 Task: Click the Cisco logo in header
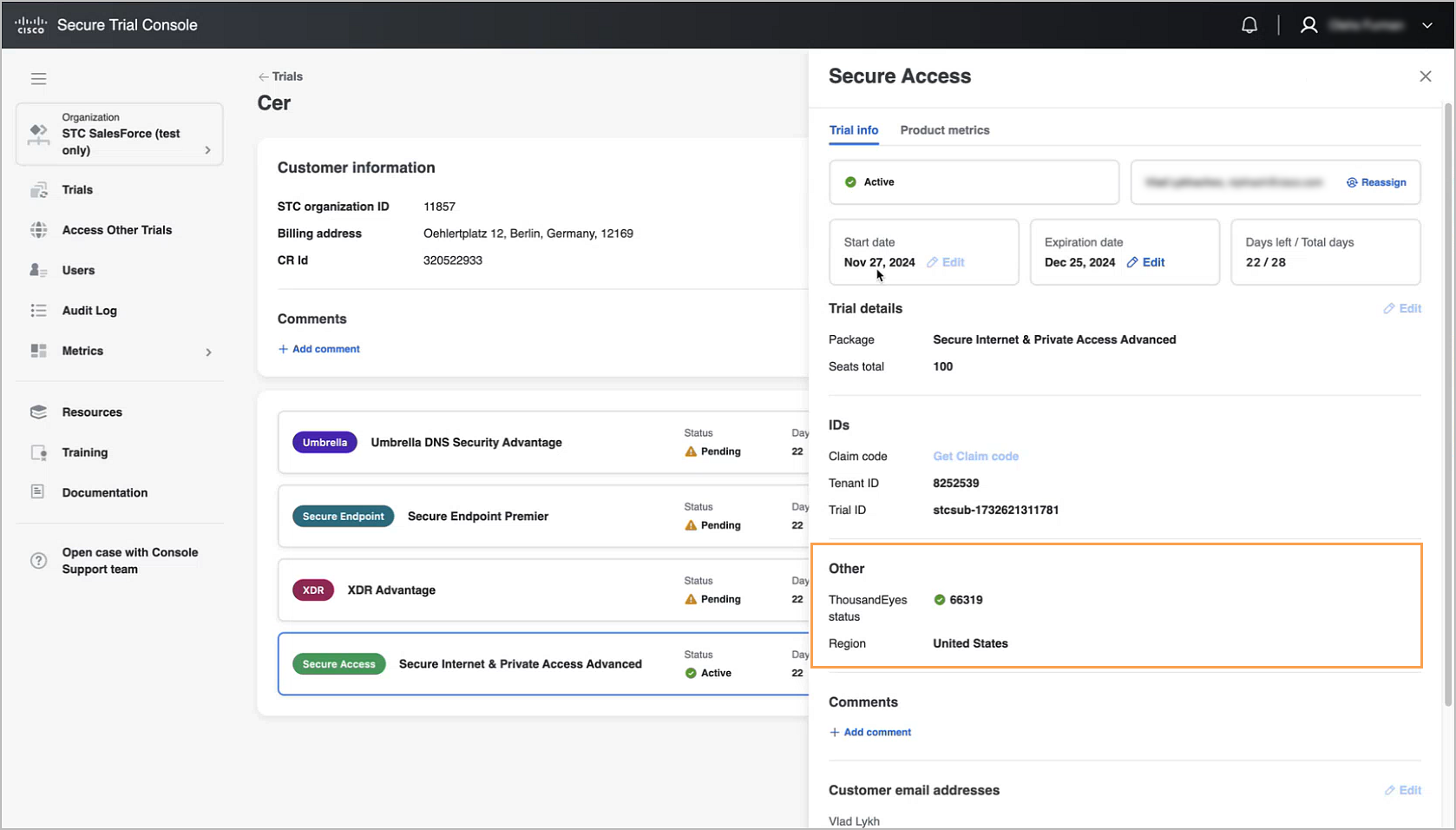30,25
